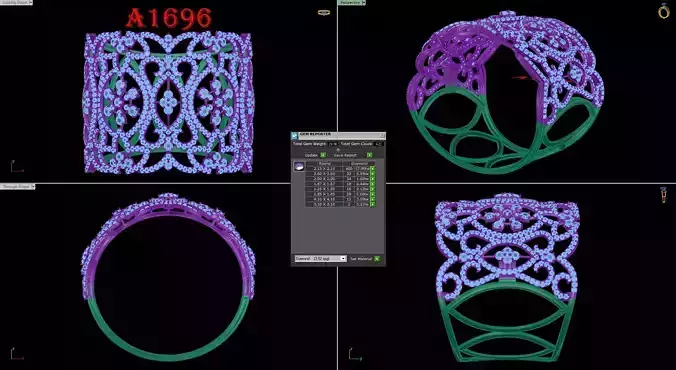676x370 pixels.
Task: Open the Diamond material dropdown
Action: (x=320, y=259)
